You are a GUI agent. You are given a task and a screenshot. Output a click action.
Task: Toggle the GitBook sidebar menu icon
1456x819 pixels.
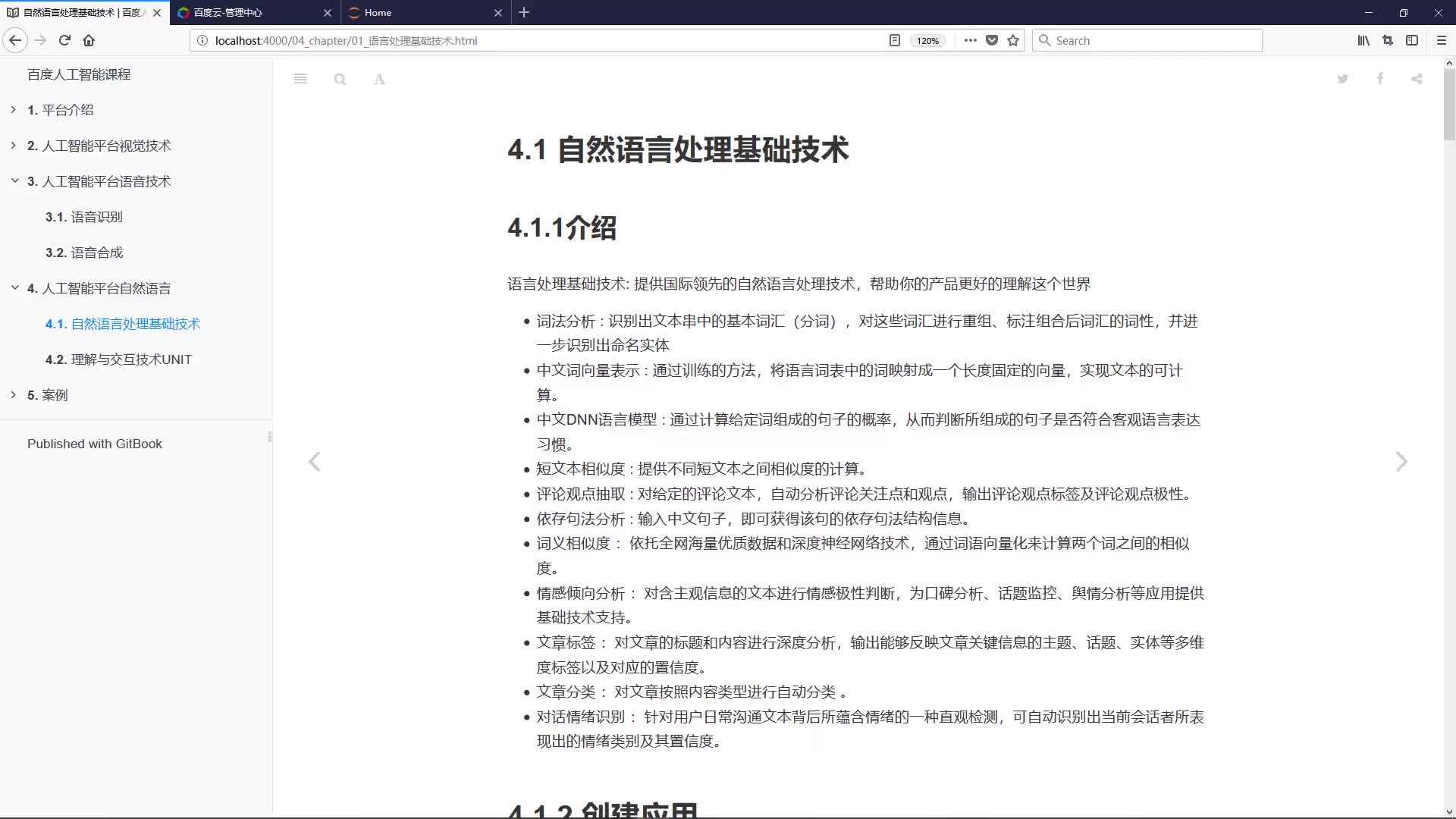pos(300,79)
